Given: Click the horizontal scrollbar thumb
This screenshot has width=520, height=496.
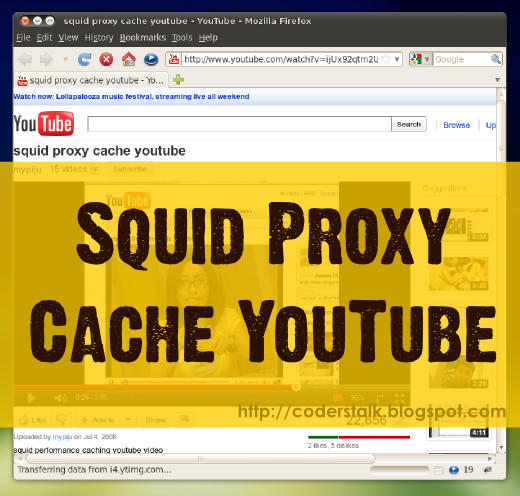Looking at the screenshot, I should (200, 459).
